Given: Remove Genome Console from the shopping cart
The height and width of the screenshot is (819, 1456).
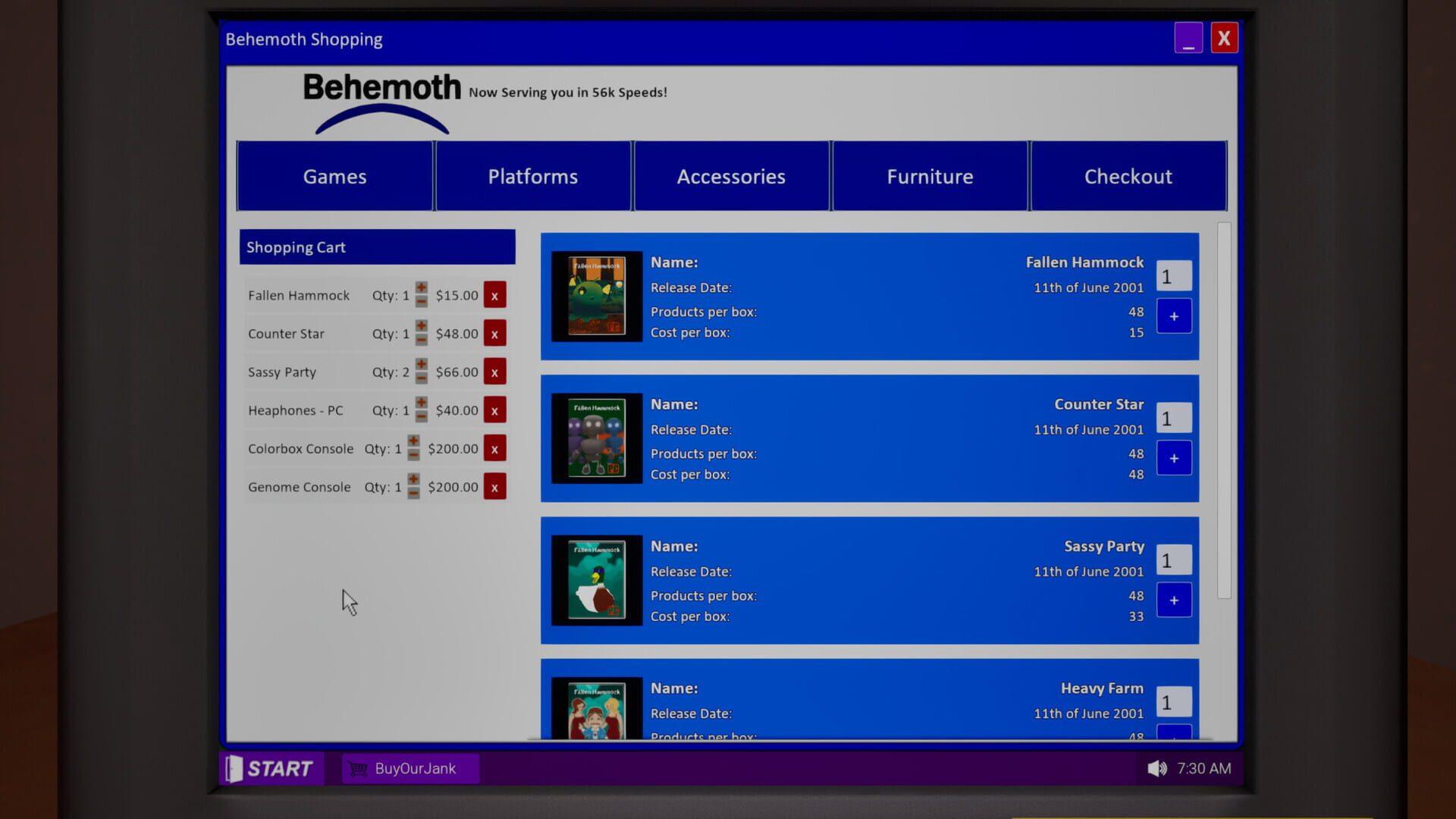Looking at the screenshot, I should click(494, 487).
